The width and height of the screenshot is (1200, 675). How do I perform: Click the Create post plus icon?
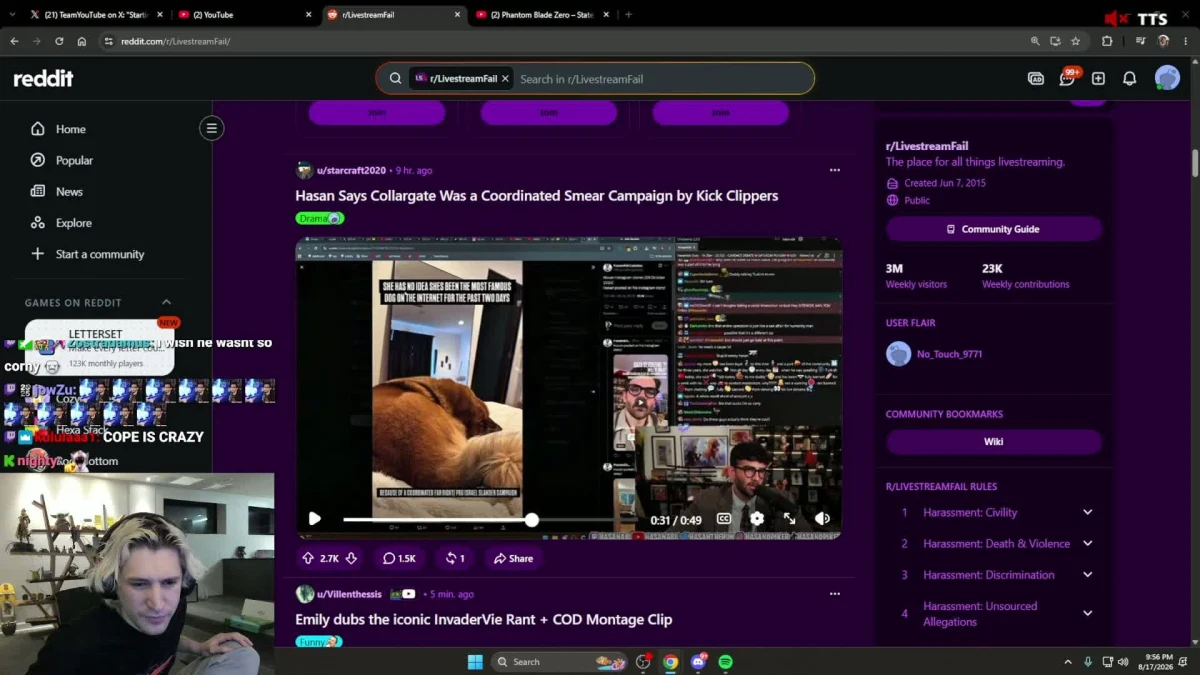click(x=1098, y=78)
